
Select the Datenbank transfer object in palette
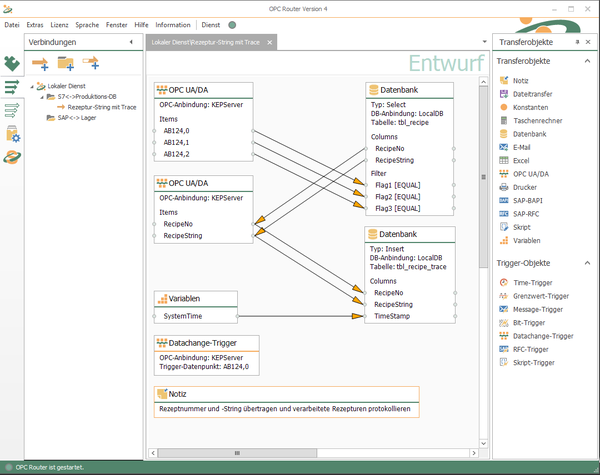(523, 134)
